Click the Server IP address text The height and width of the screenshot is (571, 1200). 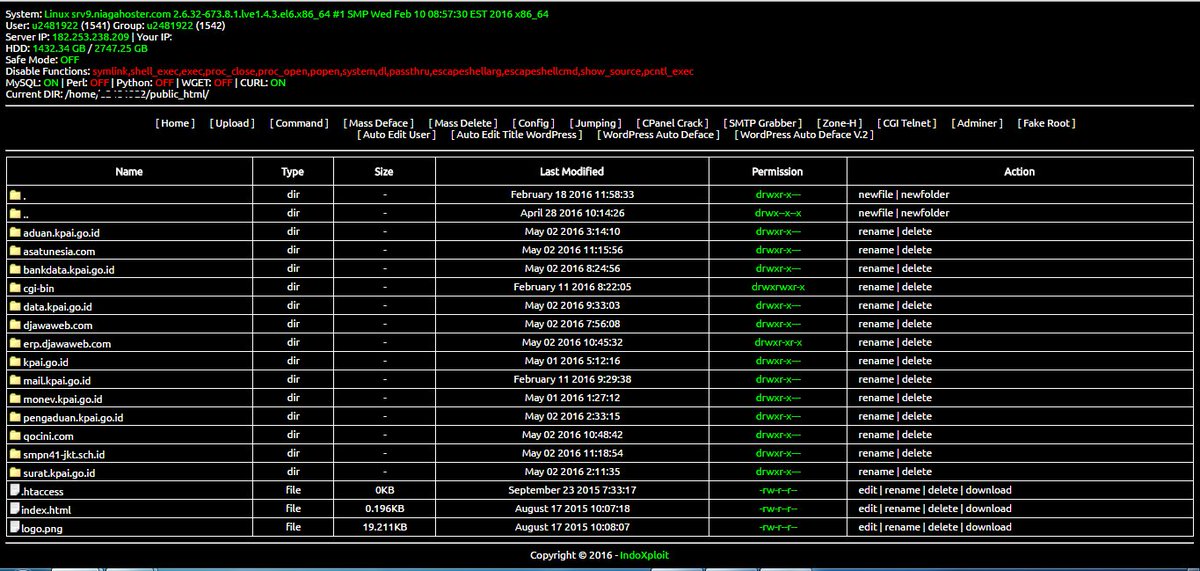click(92, 37)
